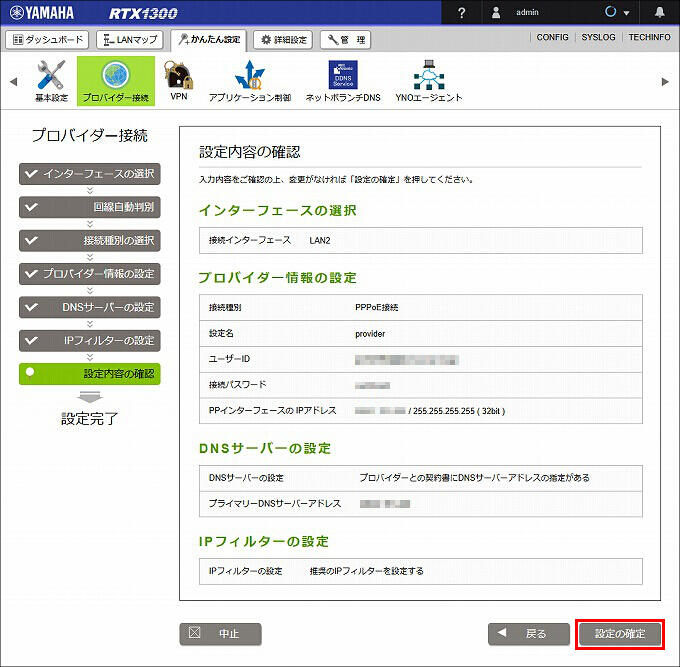The width and height of the screenshot is (680, 667).
Task: Switch to ダッシュボード tab
Action: click(x=47, y=40)
